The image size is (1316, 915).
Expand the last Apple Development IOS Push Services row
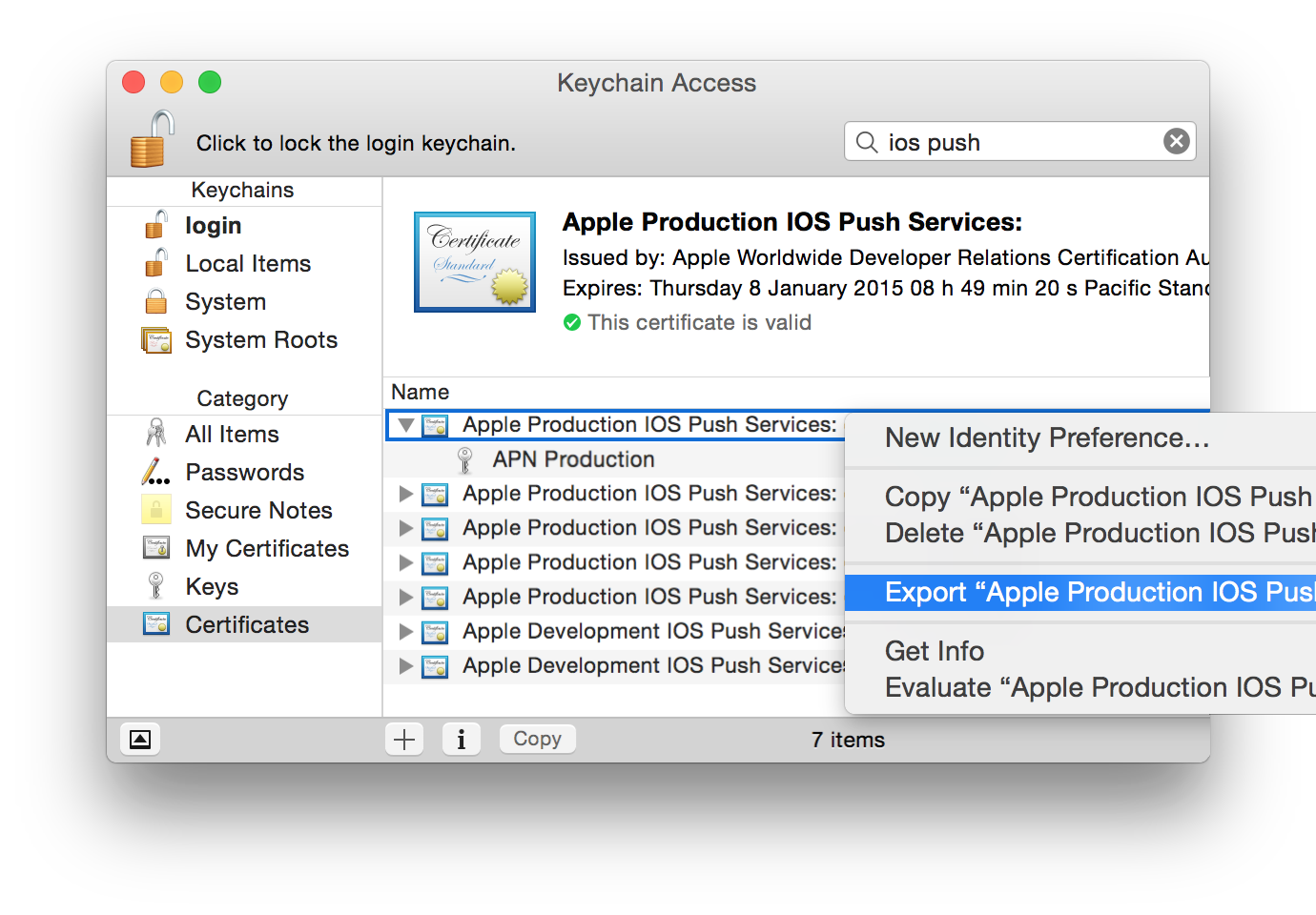click(x=406, y=665)
